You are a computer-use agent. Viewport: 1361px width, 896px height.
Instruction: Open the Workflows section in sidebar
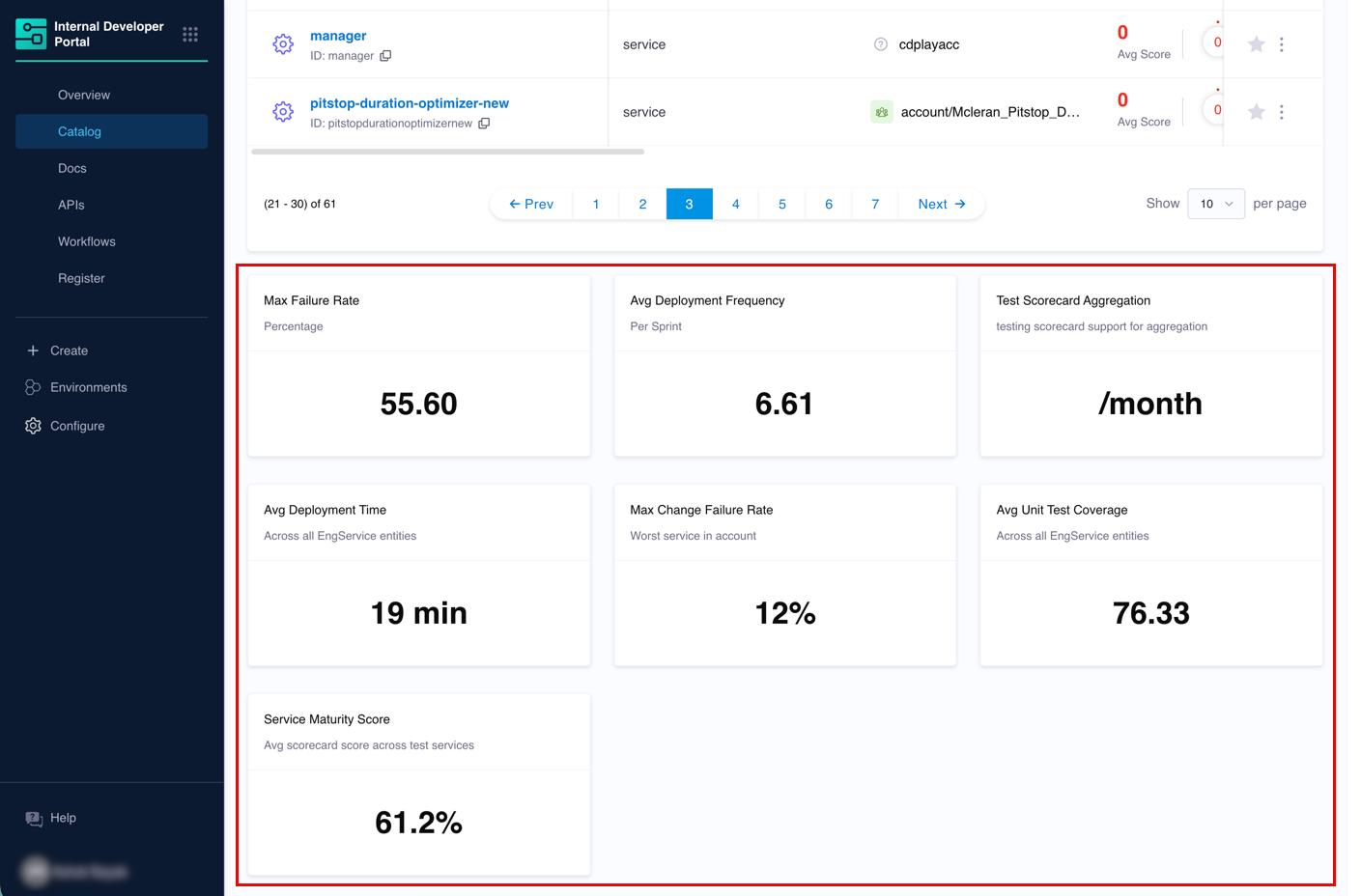pos(87,241)
